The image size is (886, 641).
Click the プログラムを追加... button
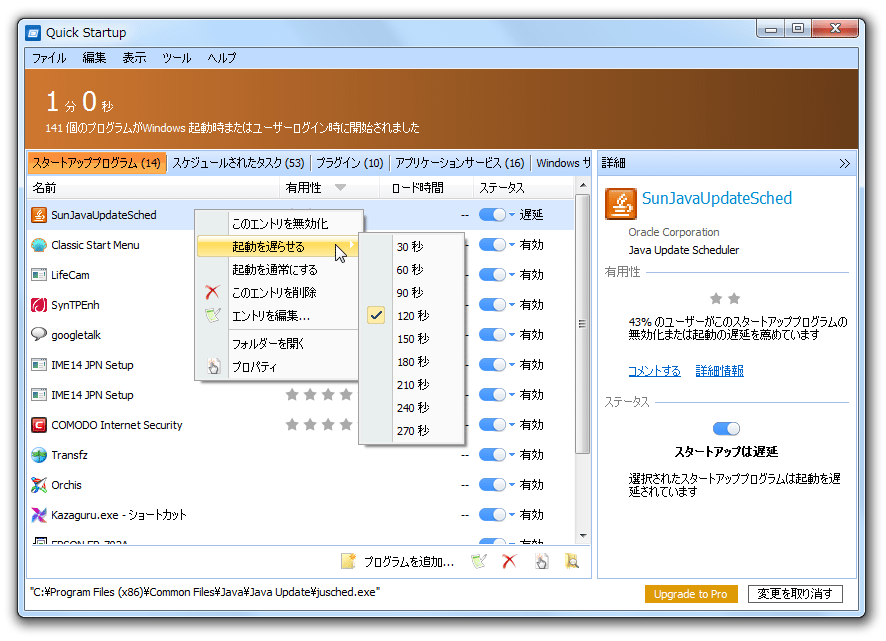[x=408, y=561]
